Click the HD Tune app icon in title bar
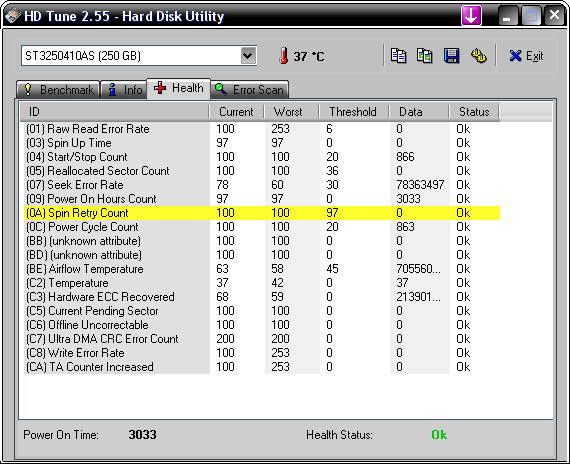Viewport: 570px width, 464px height. pos(12,16)
